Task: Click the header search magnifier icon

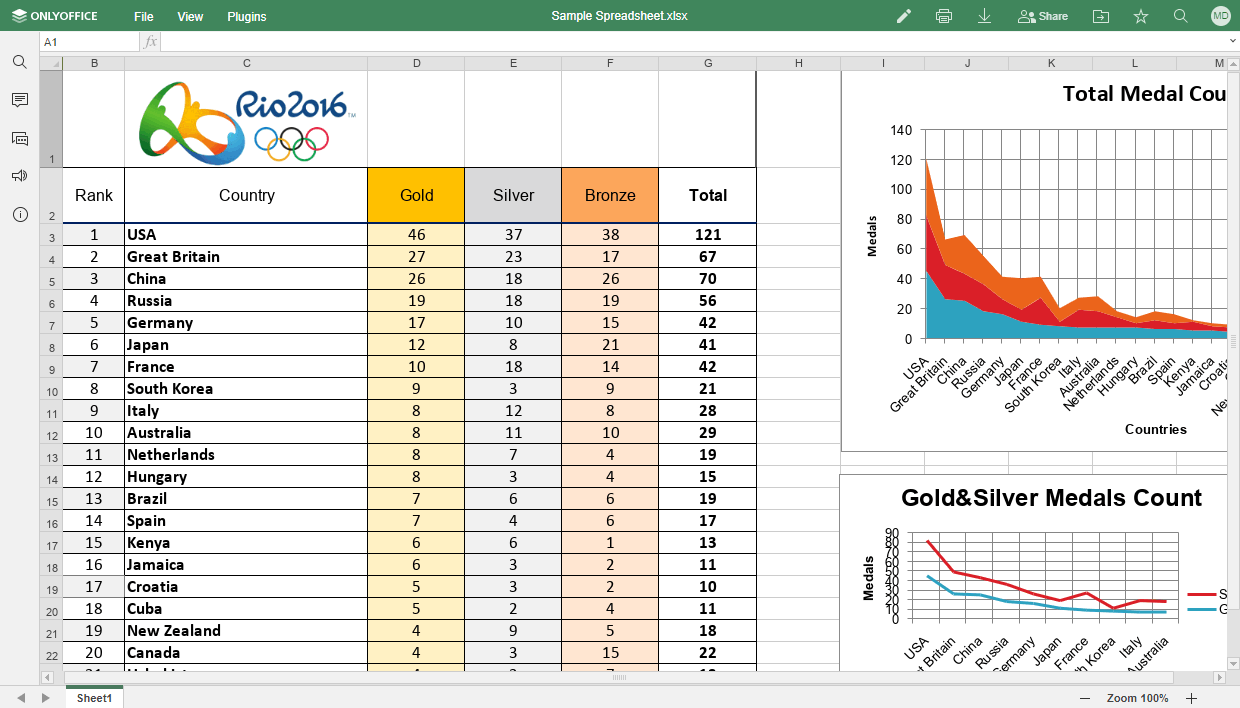Action: pos(1180,16)
